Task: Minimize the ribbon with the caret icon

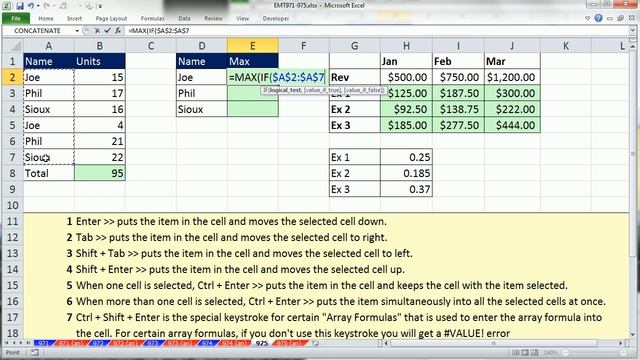Action: pyautogui.click(x=587, y=18)
